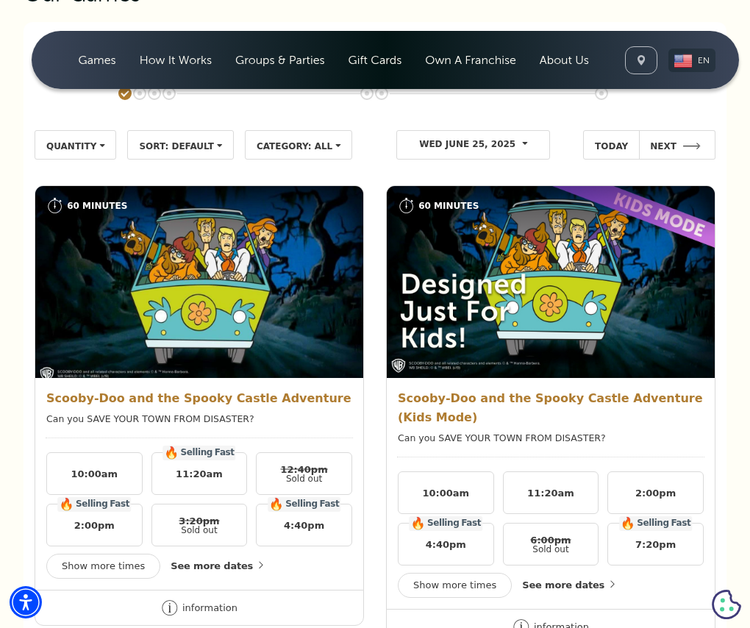Go to Next date with arrow

coord(677,145)
